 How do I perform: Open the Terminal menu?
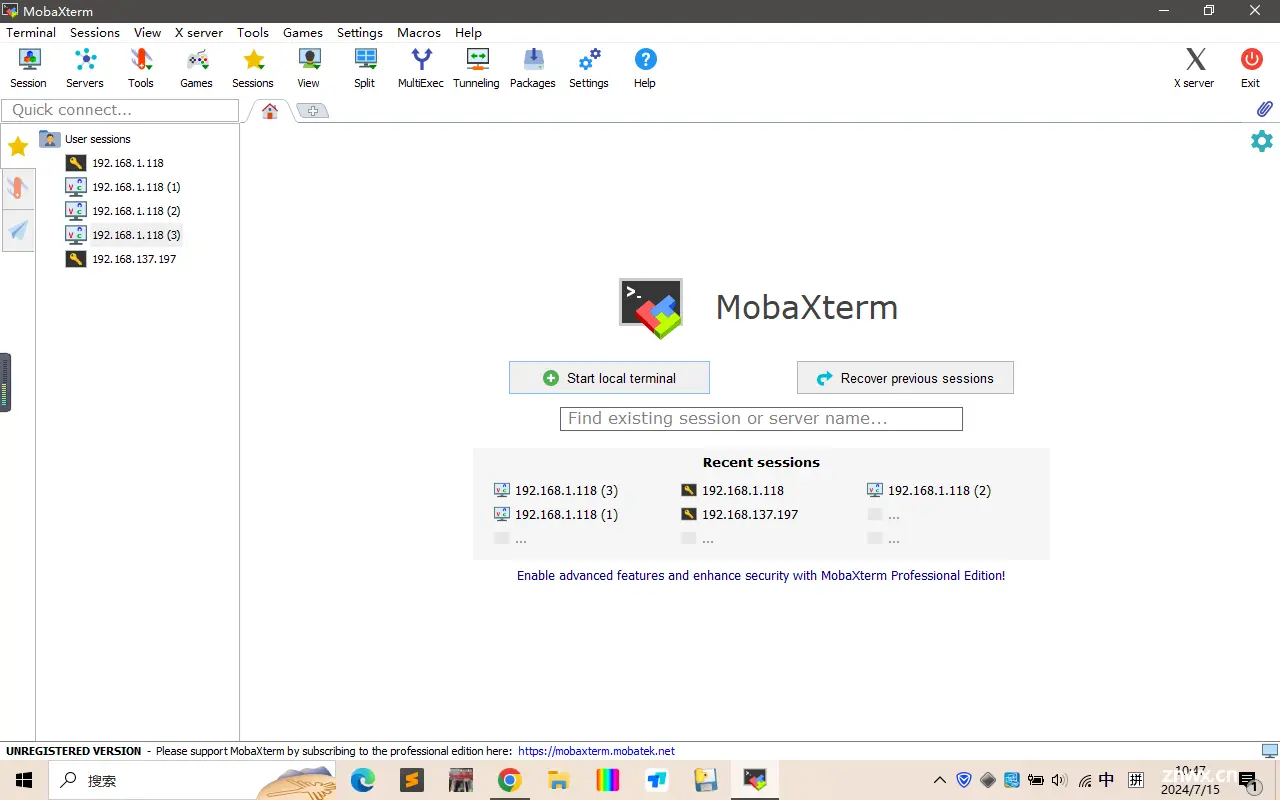(x=31, y=32)
